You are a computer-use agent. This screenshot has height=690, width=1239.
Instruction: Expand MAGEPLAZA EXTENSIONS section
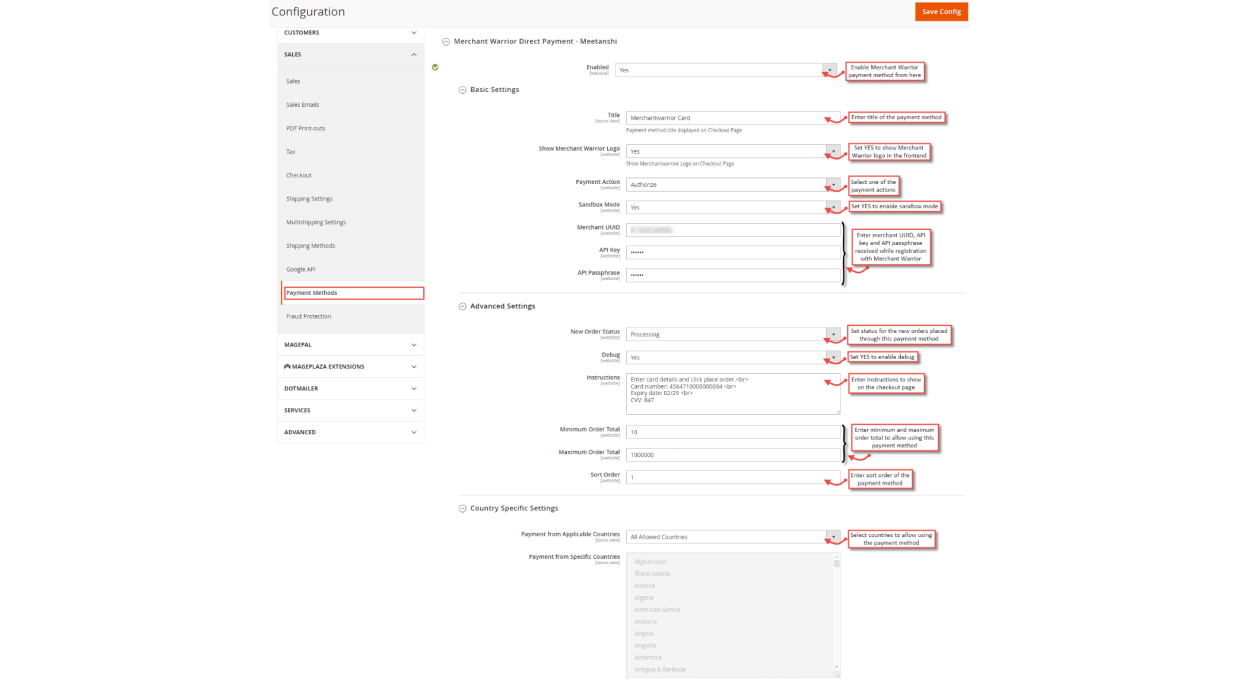point(350,367)
